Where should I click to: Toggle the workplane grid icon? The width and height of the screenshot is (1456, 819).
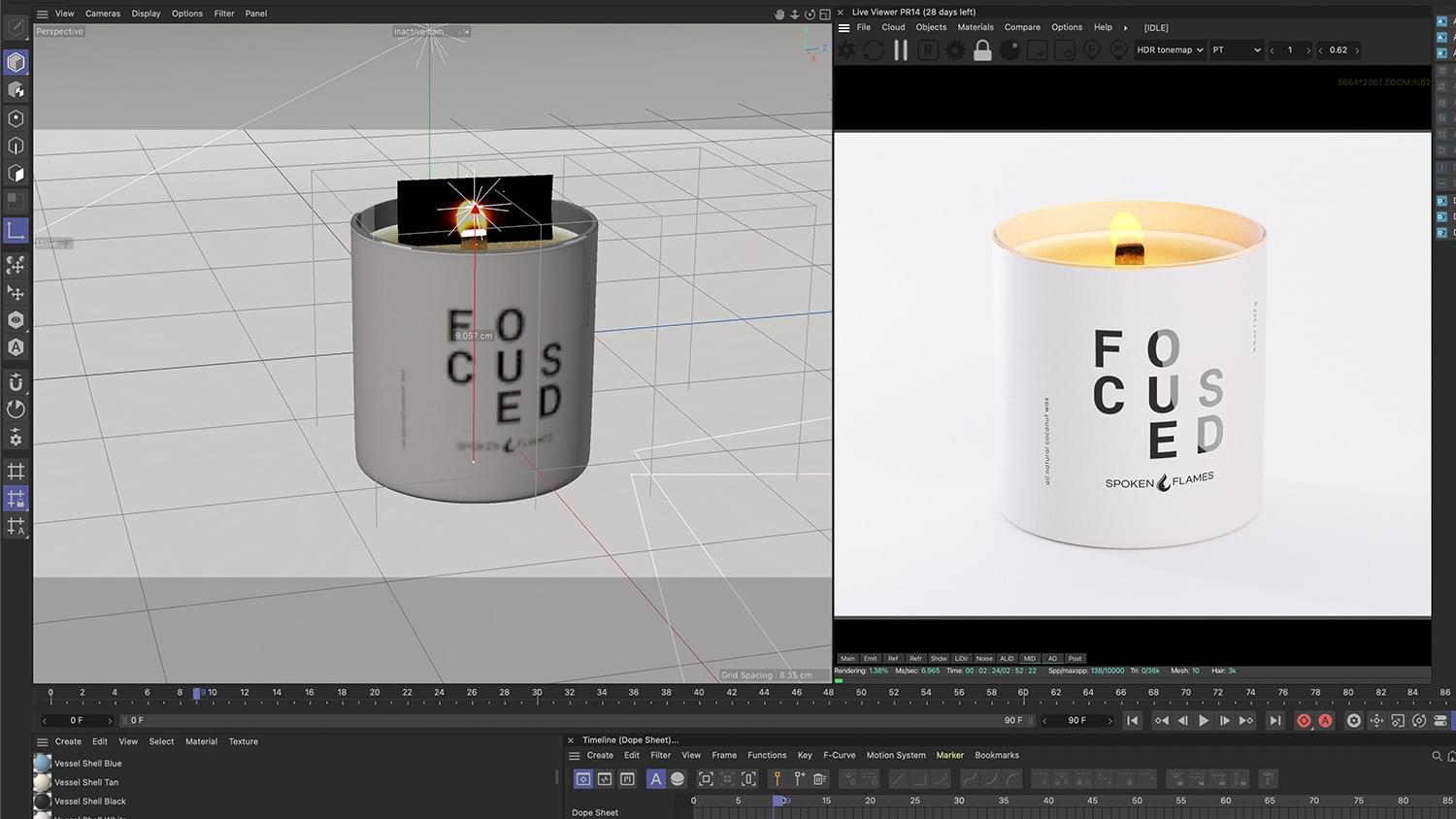16,472
